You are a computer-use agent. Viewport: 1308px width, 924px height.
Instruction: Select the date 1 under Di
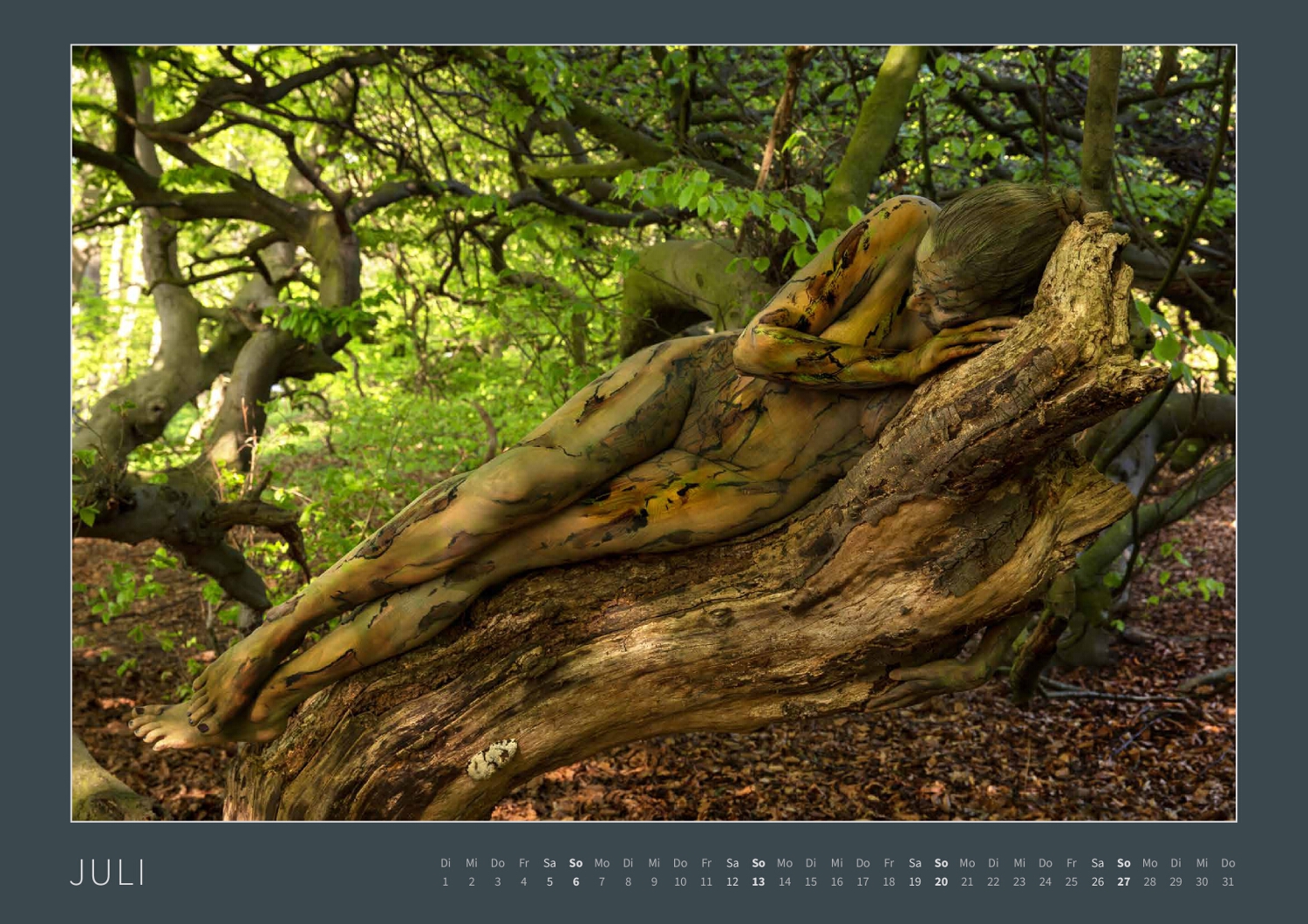pyautogui.click(x=446, y=881)
